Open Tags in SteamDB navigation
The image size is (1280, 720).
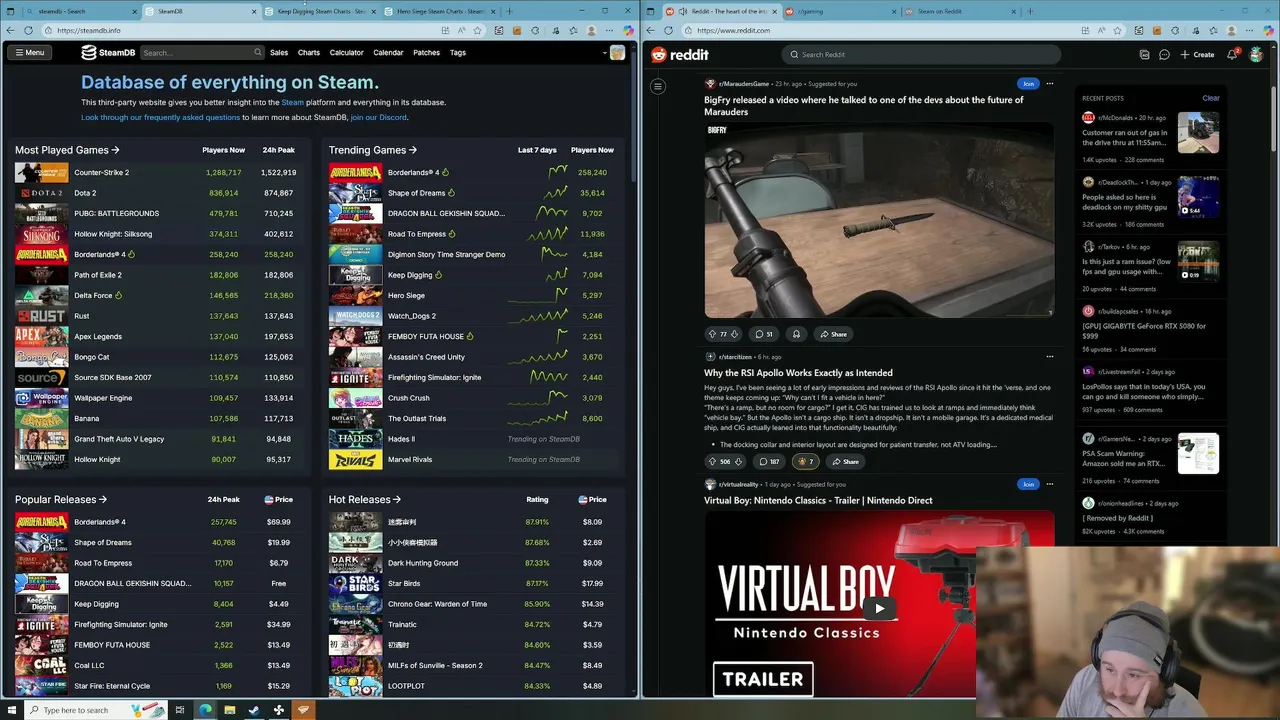[x=458, y=52]
